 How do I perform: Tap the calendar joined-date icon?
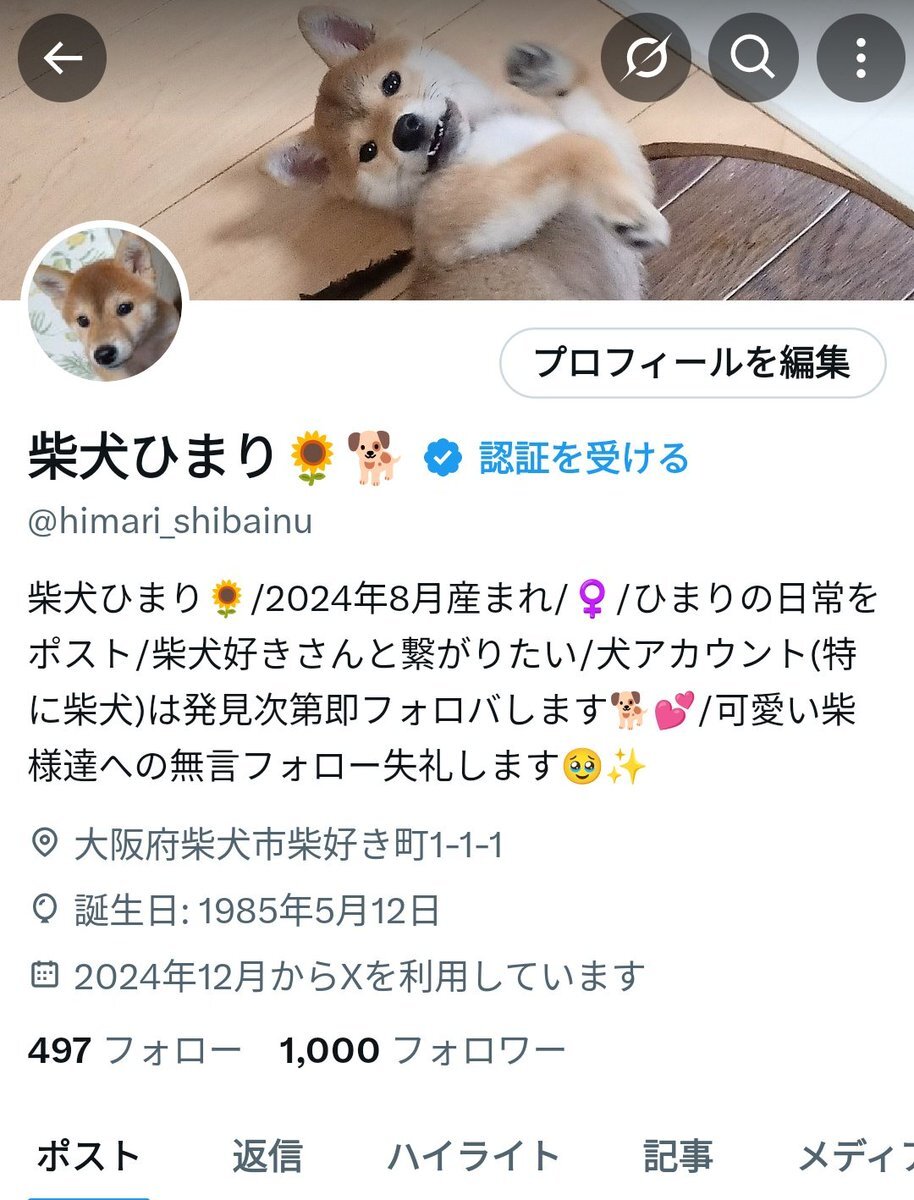point(45,974)
